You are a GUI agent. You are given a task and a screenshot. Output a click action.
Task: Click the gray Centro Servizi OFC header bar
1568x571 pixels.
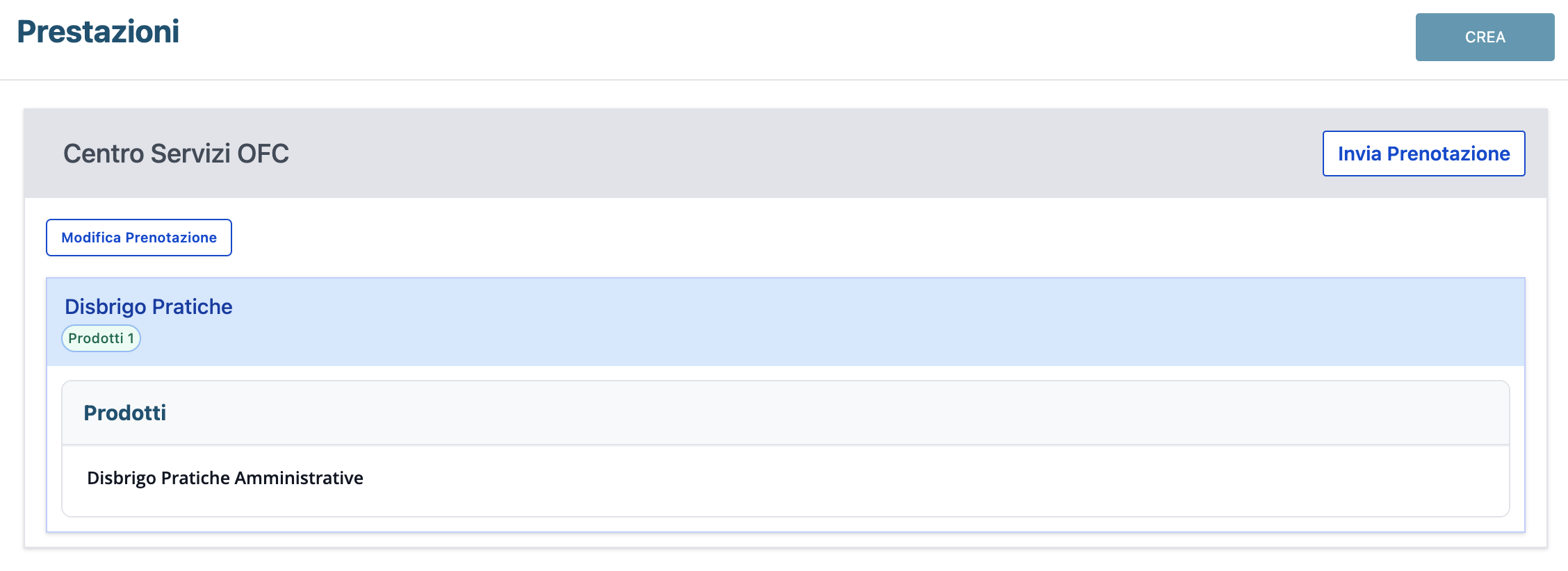[x=765, y=154]
